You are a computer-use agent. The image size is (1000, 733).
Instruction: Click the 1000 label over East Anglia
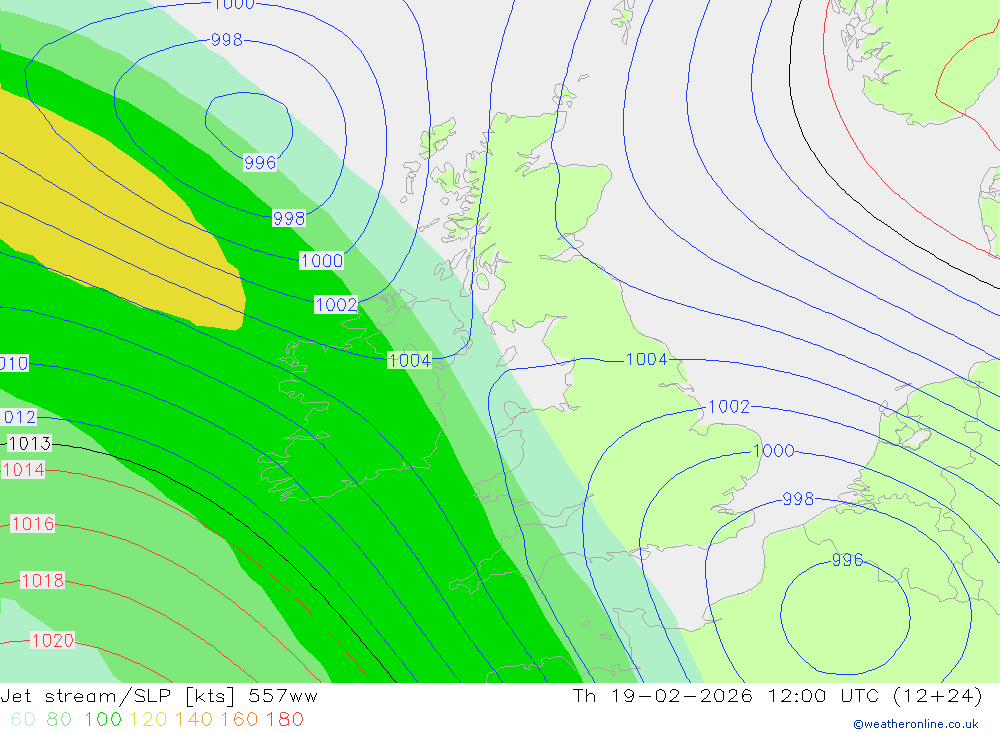point(774,450)
